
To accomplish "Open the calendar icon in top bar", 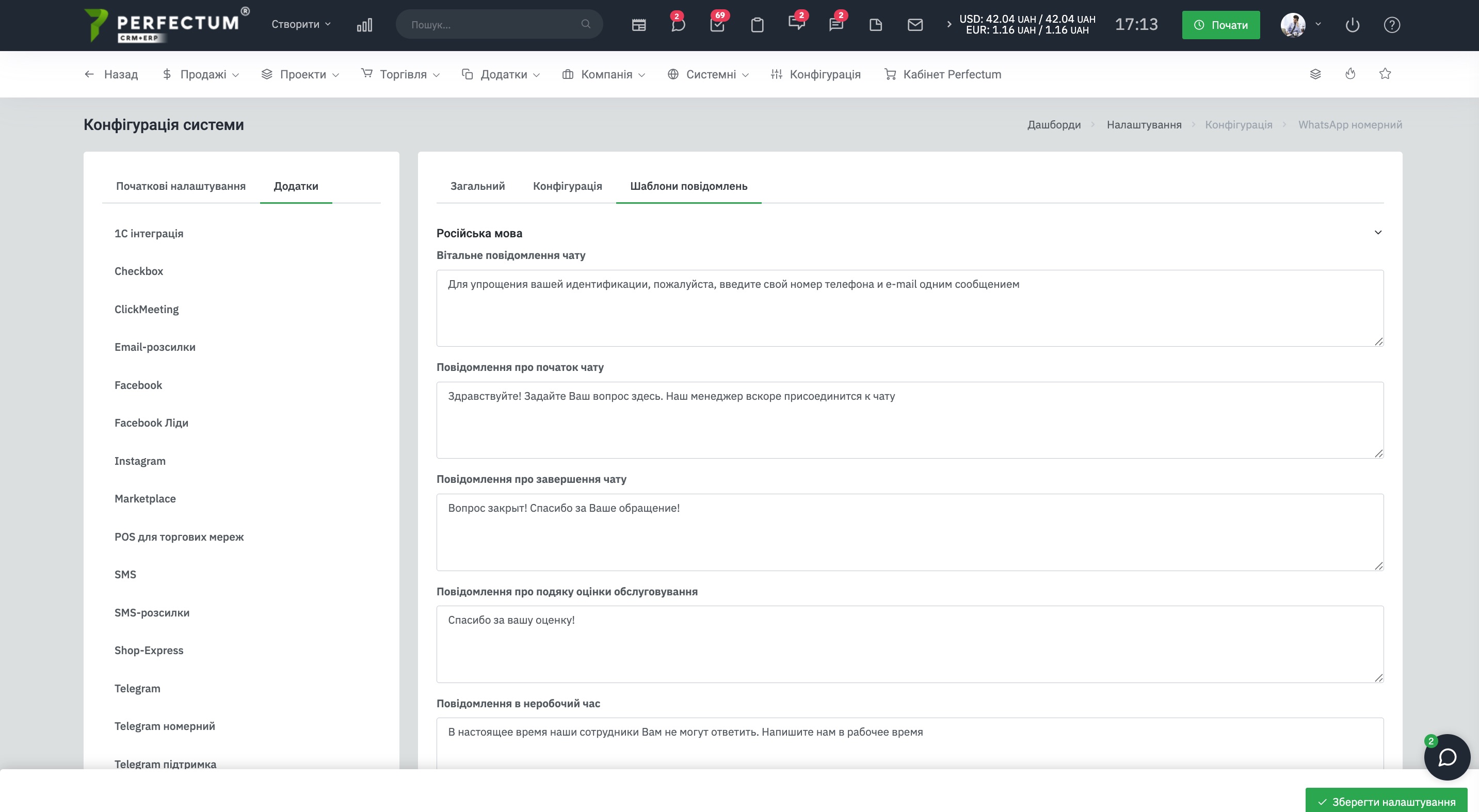I will click(638, 25).
